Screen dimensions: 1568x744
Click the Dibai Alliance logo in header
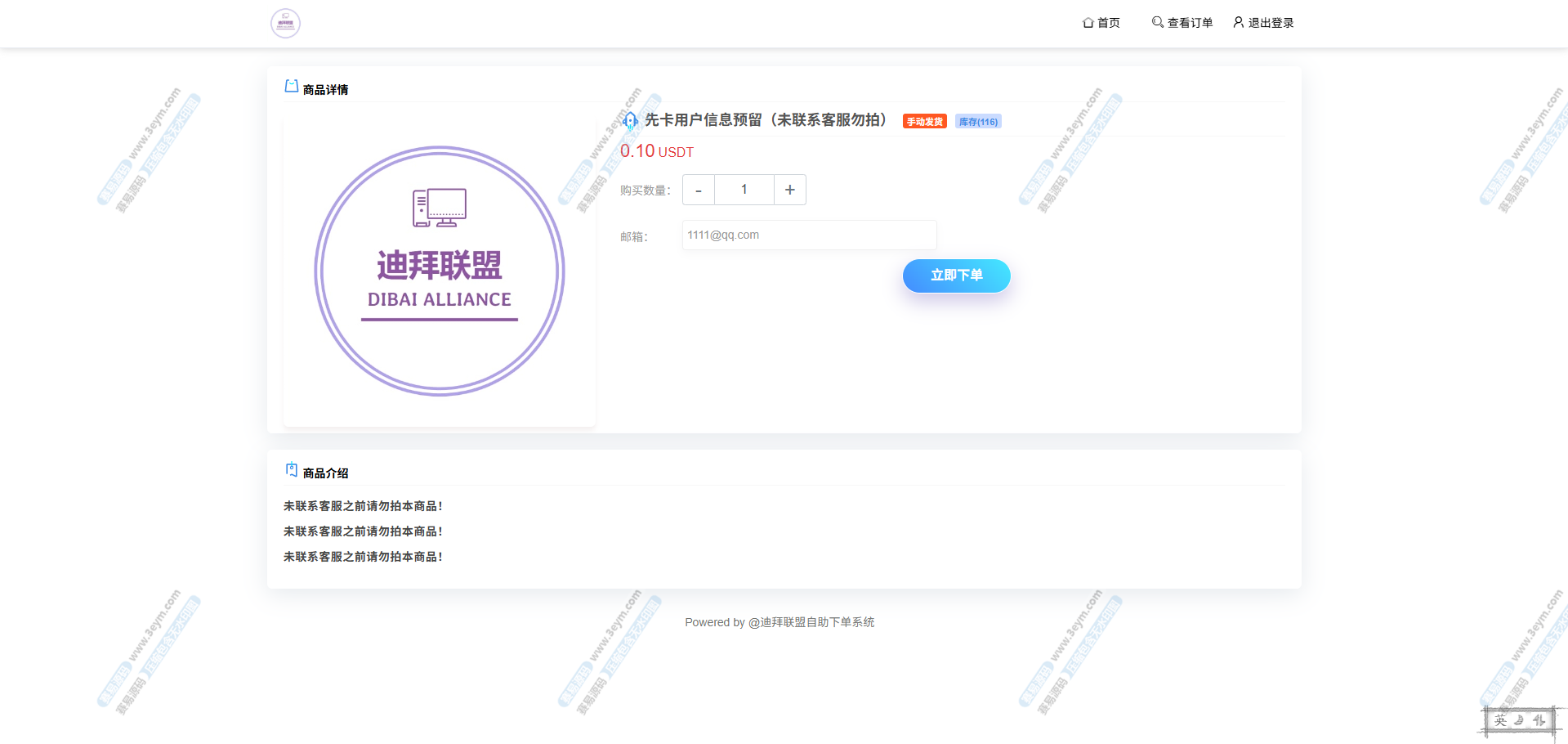[285, 23]
